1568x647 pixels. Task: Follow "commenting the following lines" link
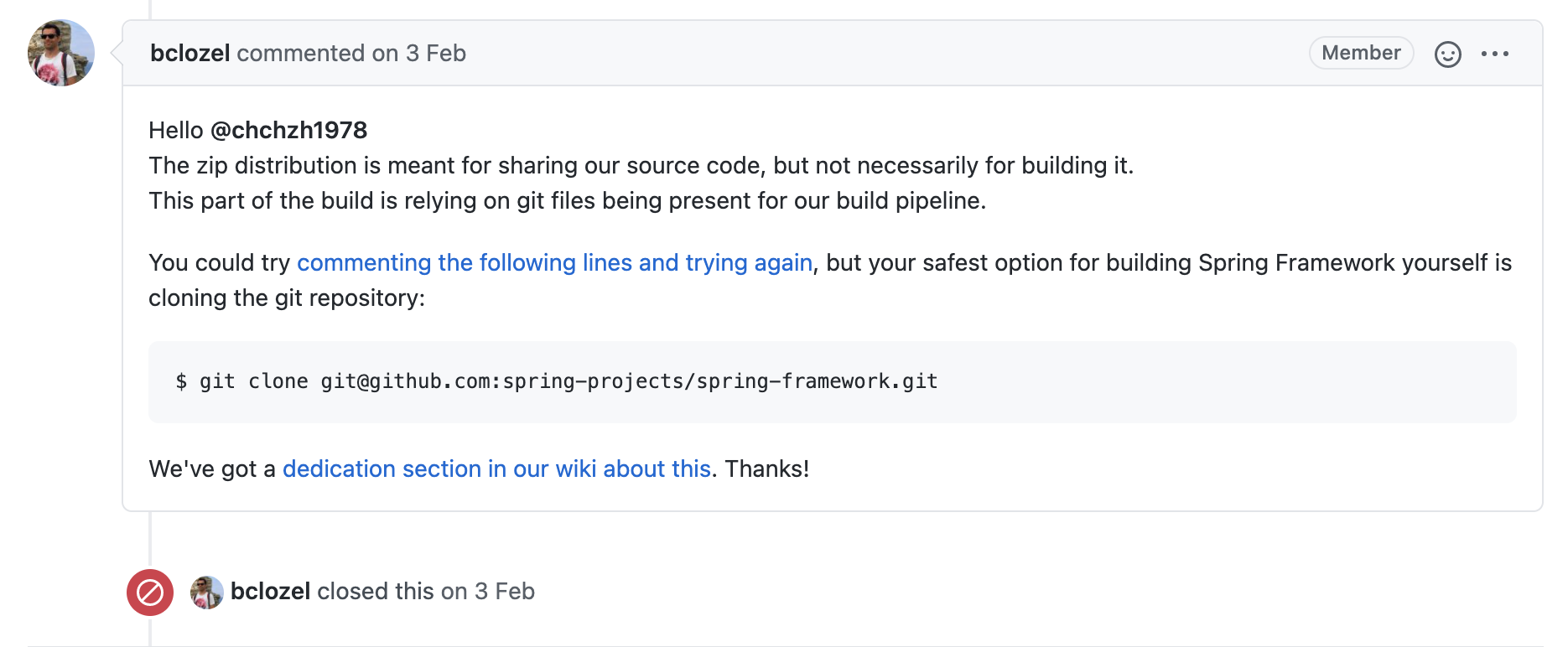554,262
